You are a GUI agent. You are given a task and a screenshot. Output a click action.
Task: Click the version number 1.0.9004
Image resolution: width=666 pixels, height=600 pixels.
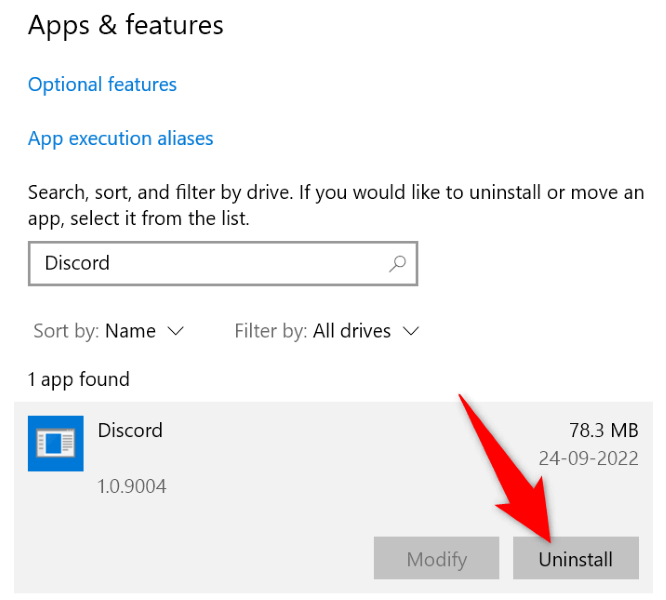pyautogui.click(x=132, y=487)
